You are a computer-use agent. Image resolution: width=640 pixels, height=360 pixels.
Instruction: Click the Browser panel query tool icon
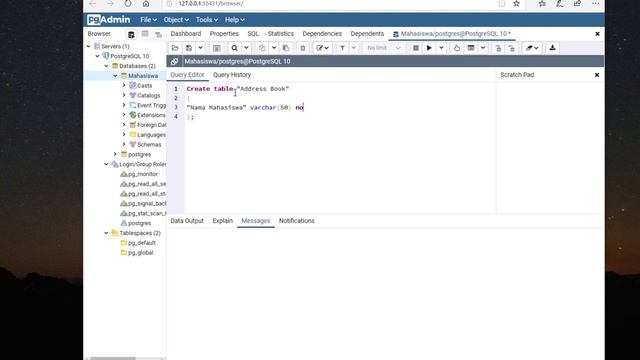click(x=131, y=34)
